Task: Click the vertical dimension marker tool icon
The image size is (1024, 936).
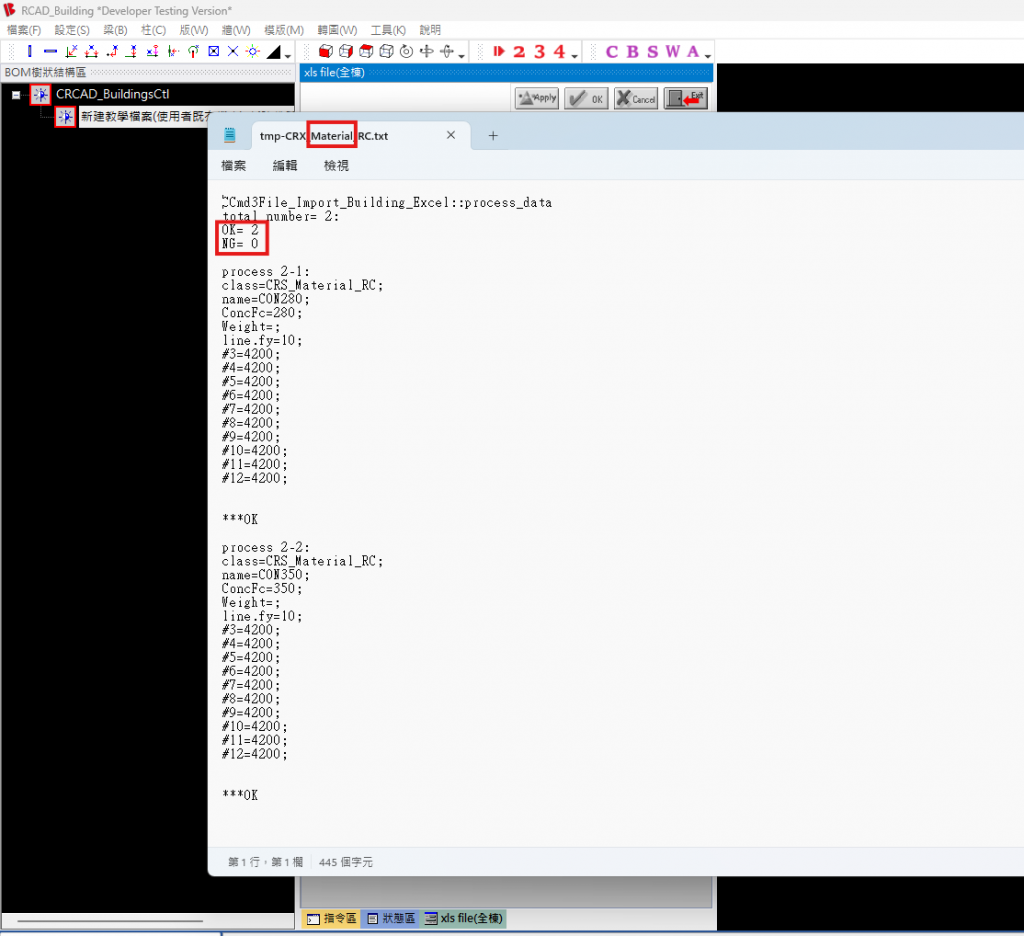Action: coord(132,51)
